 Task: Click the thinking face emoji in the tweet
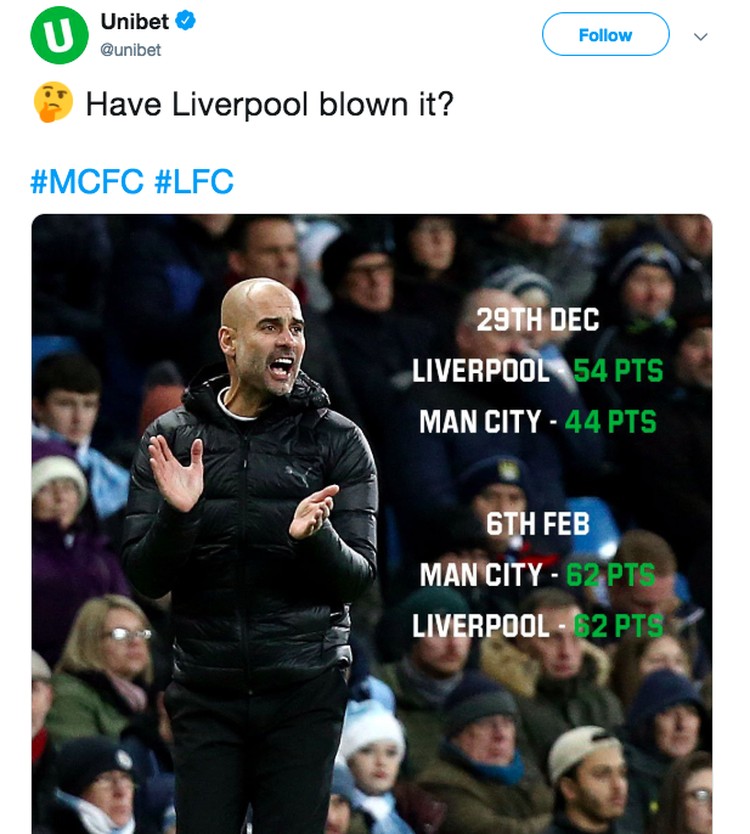[x=53, y=102]
